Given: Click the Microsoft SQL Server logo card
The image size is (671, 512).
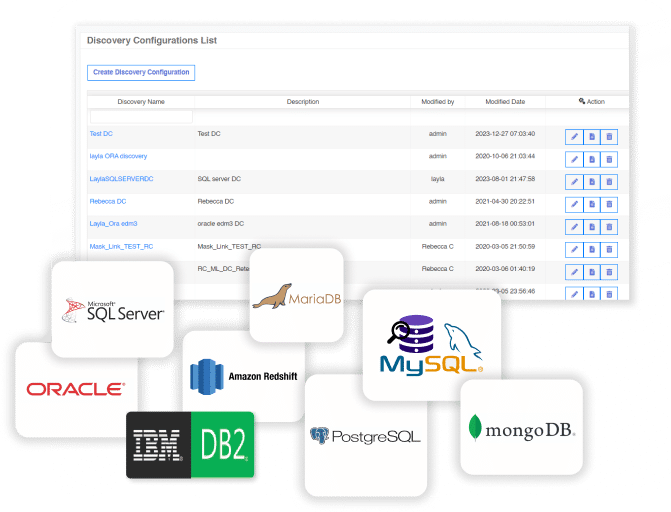Looking at the screenshot, I should (113, 309).
